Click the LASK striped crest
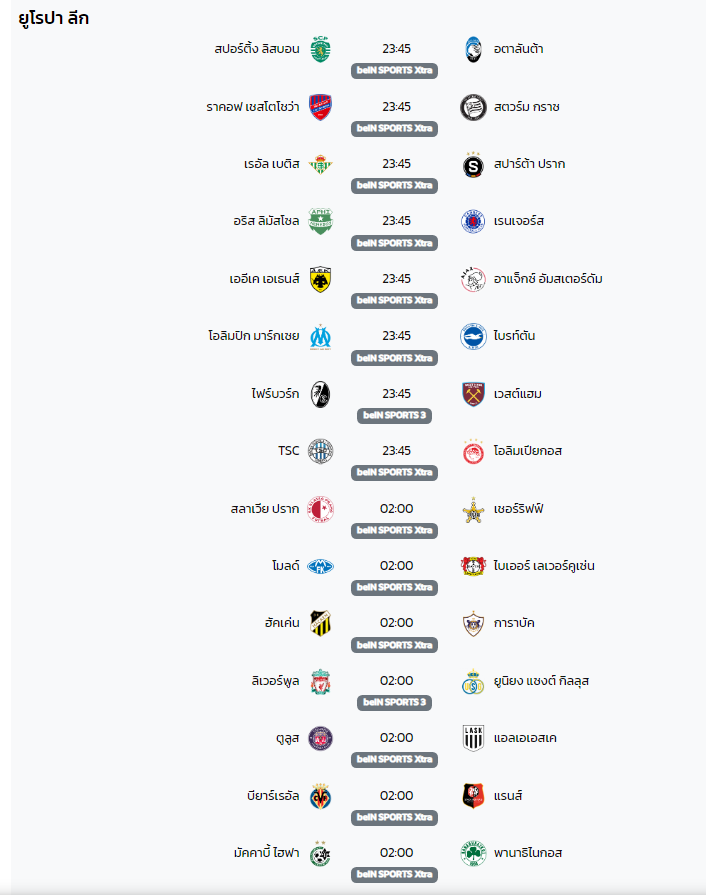 coord(473,739)
